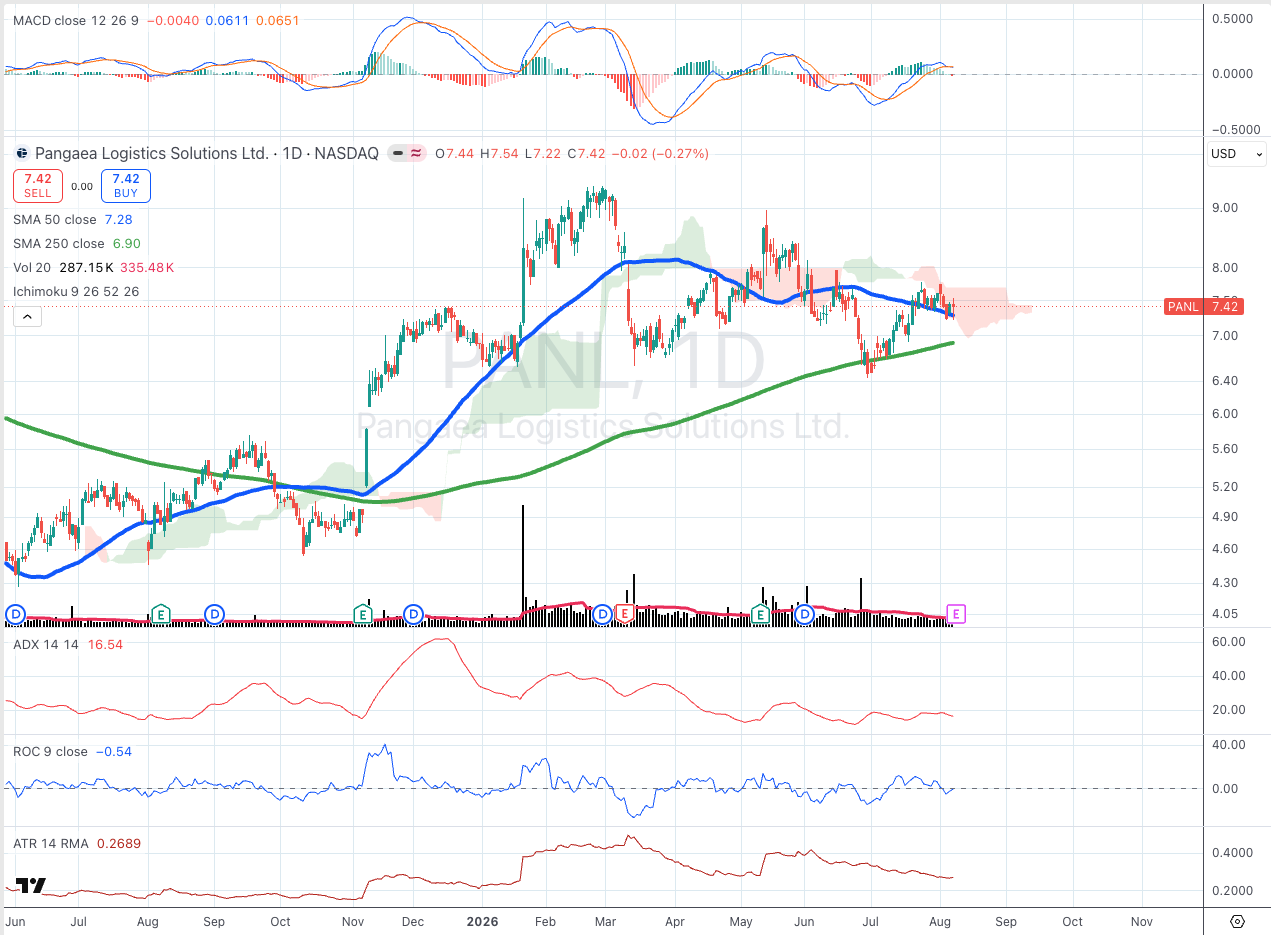
Task: Click the dividend D marker in September
Action: 214,613
